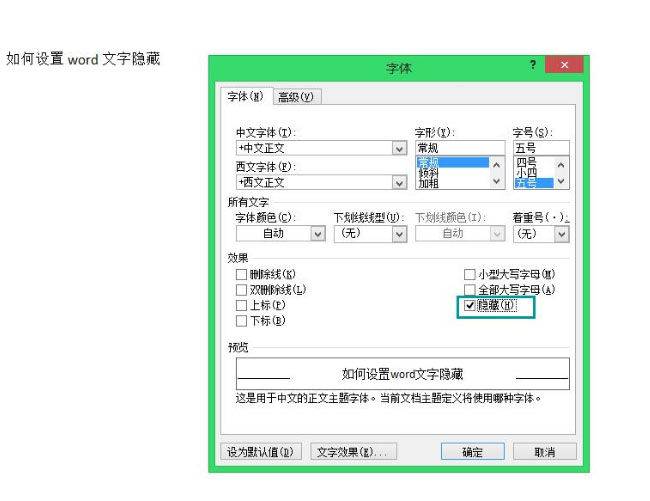Image resolution: width=650 pixels, height=501 pixels.
Task: Enable the 双删除线(L) checkbox
Action: (241, 290)
